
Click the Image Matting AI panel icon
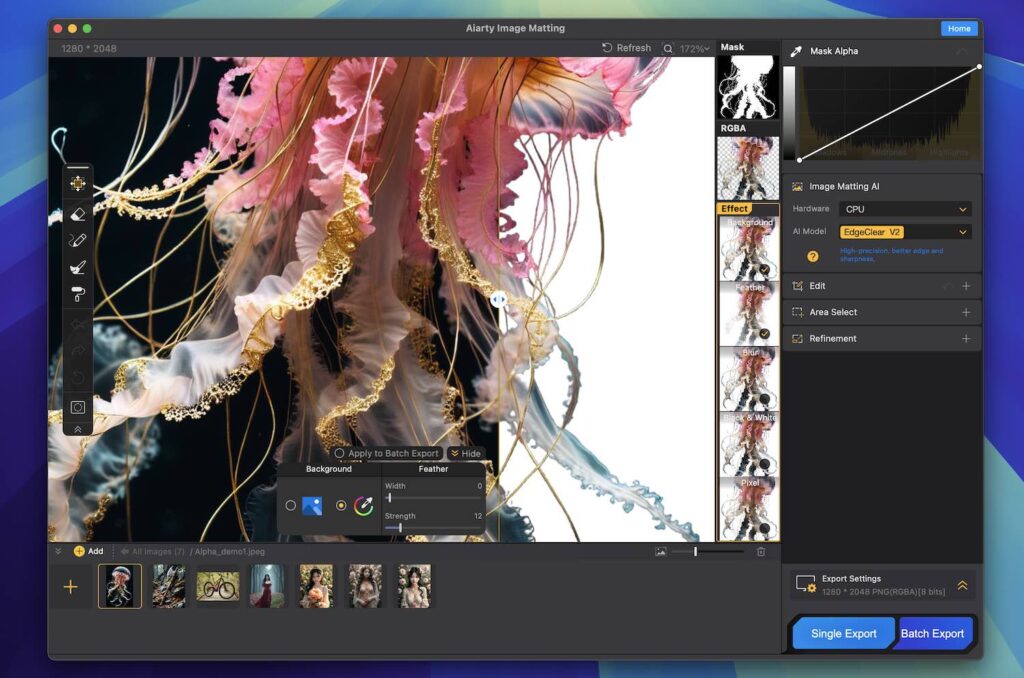(797, 187)
